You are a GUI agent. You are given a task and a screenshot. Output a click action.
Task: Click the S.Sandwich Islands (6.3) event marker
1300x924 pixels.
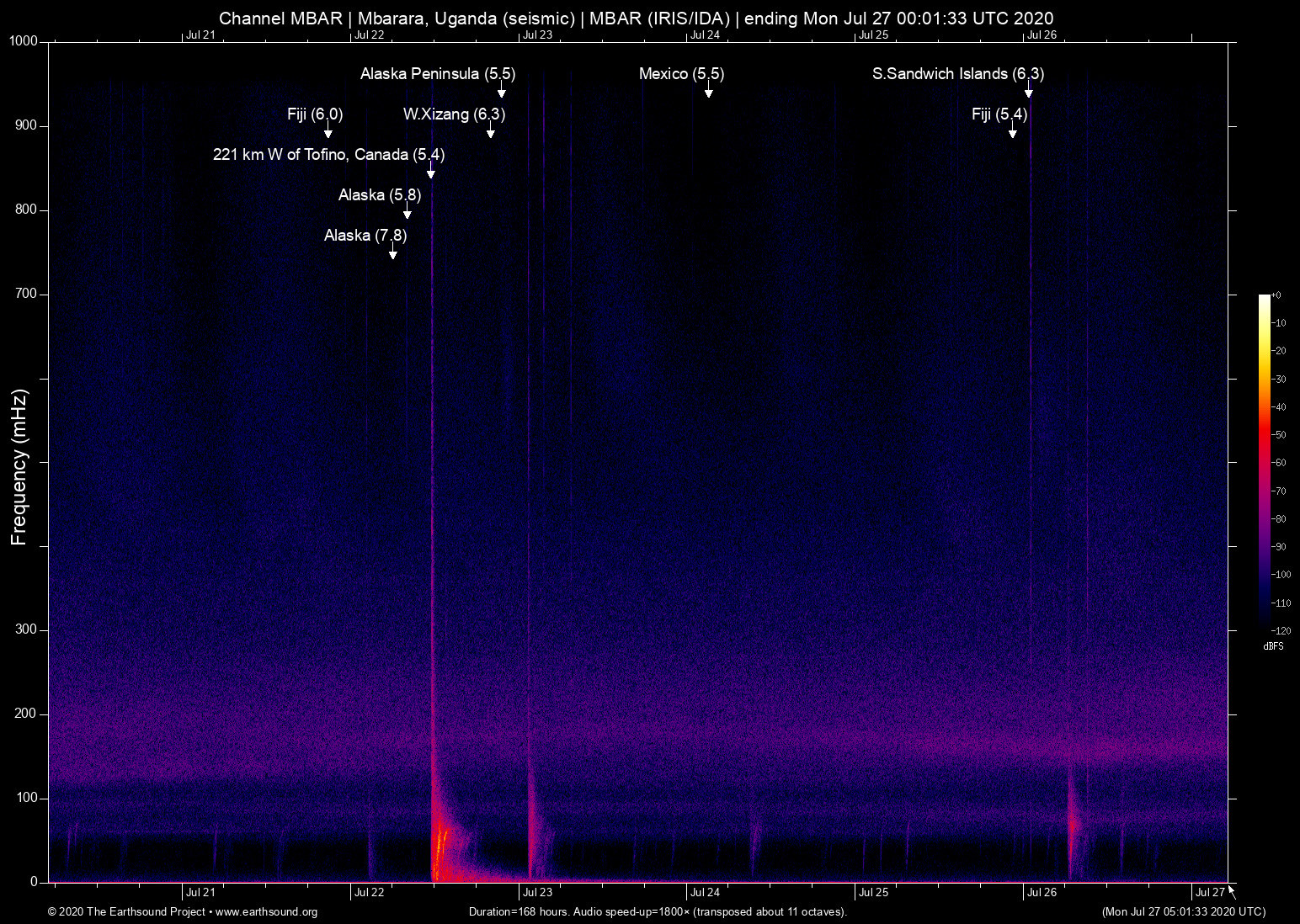[x=957, y=74]
